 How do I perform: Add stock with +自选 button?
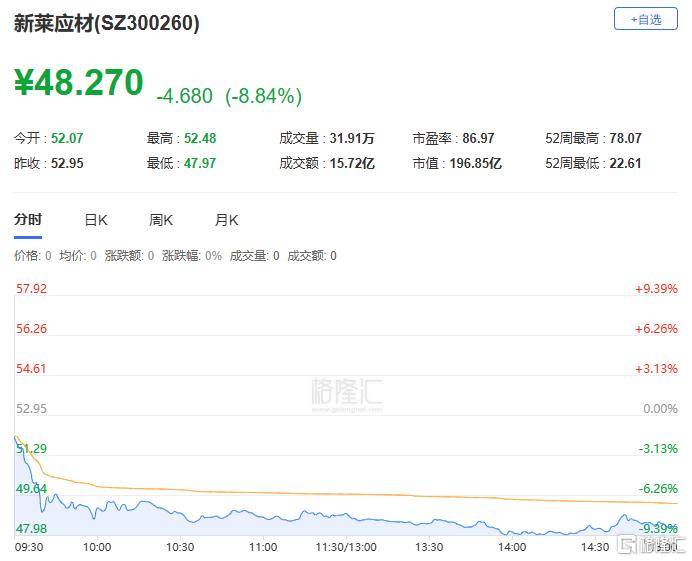pos(645,19)
